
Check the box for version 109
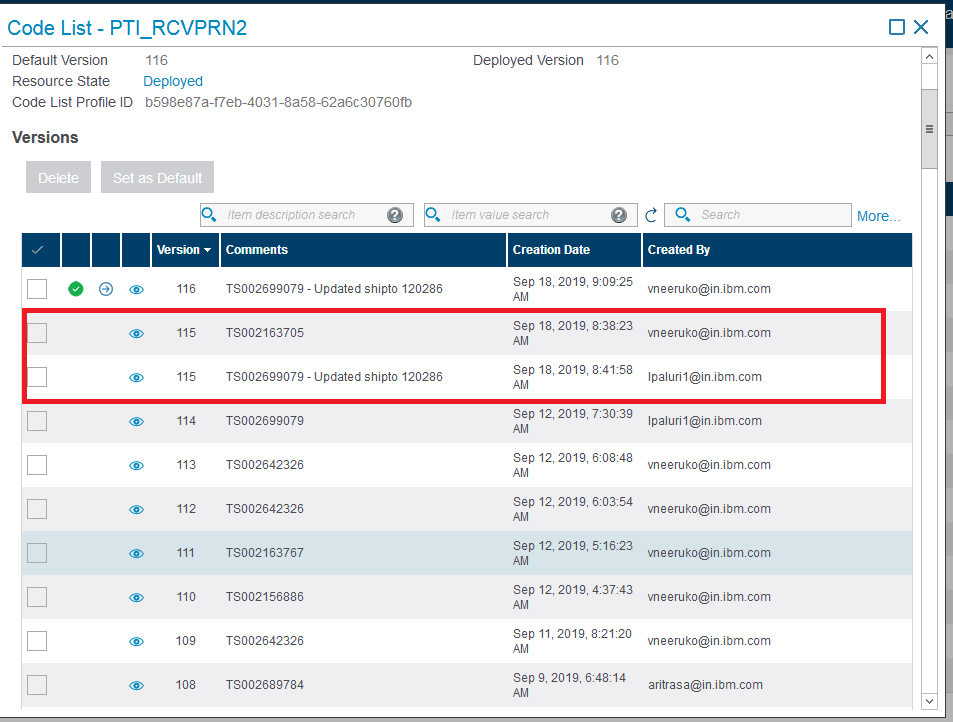[37, 641]
